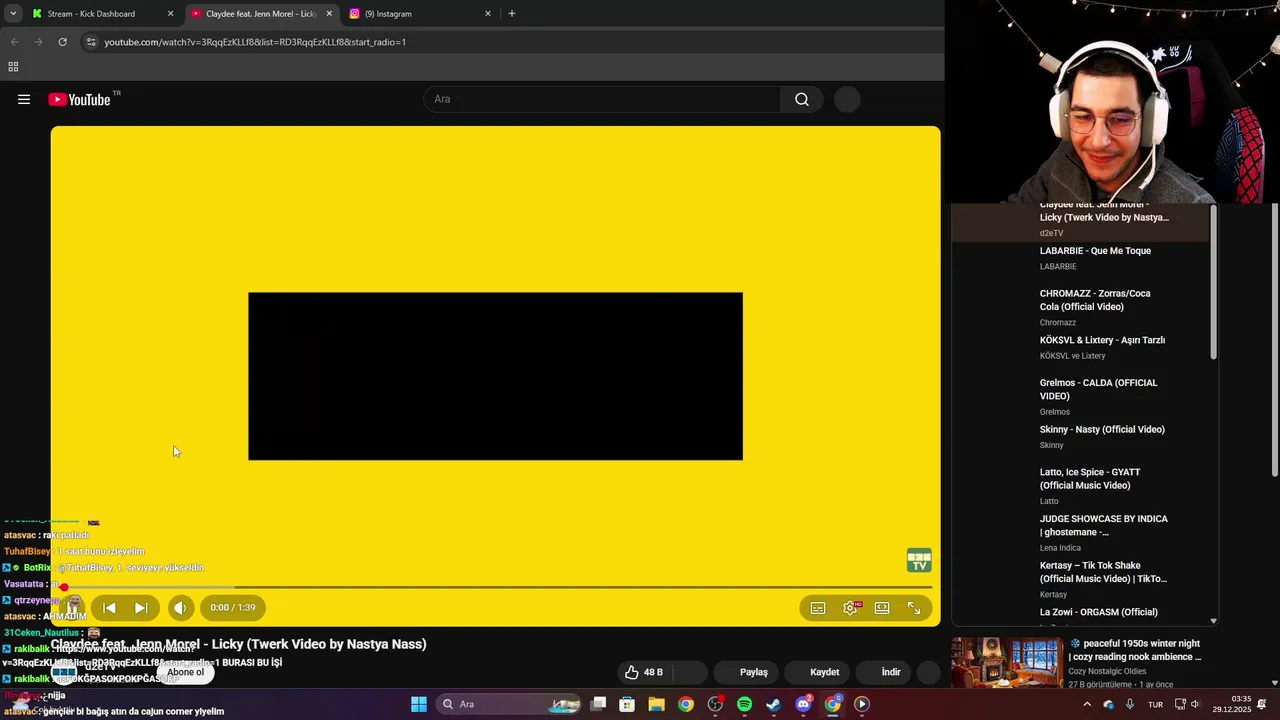The width and height of the screenshot is (1280, 720).
Task: Switch the TUR keyboard language indicator
Action: point(1156,704)
